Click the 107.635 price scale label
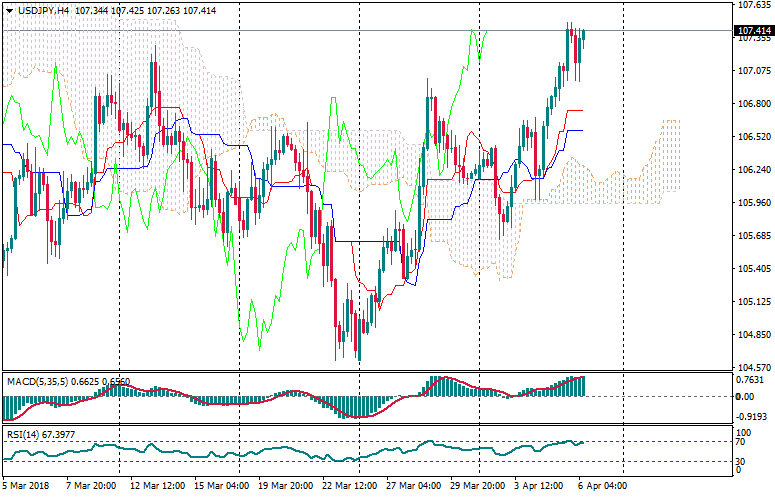 point(753,5)
